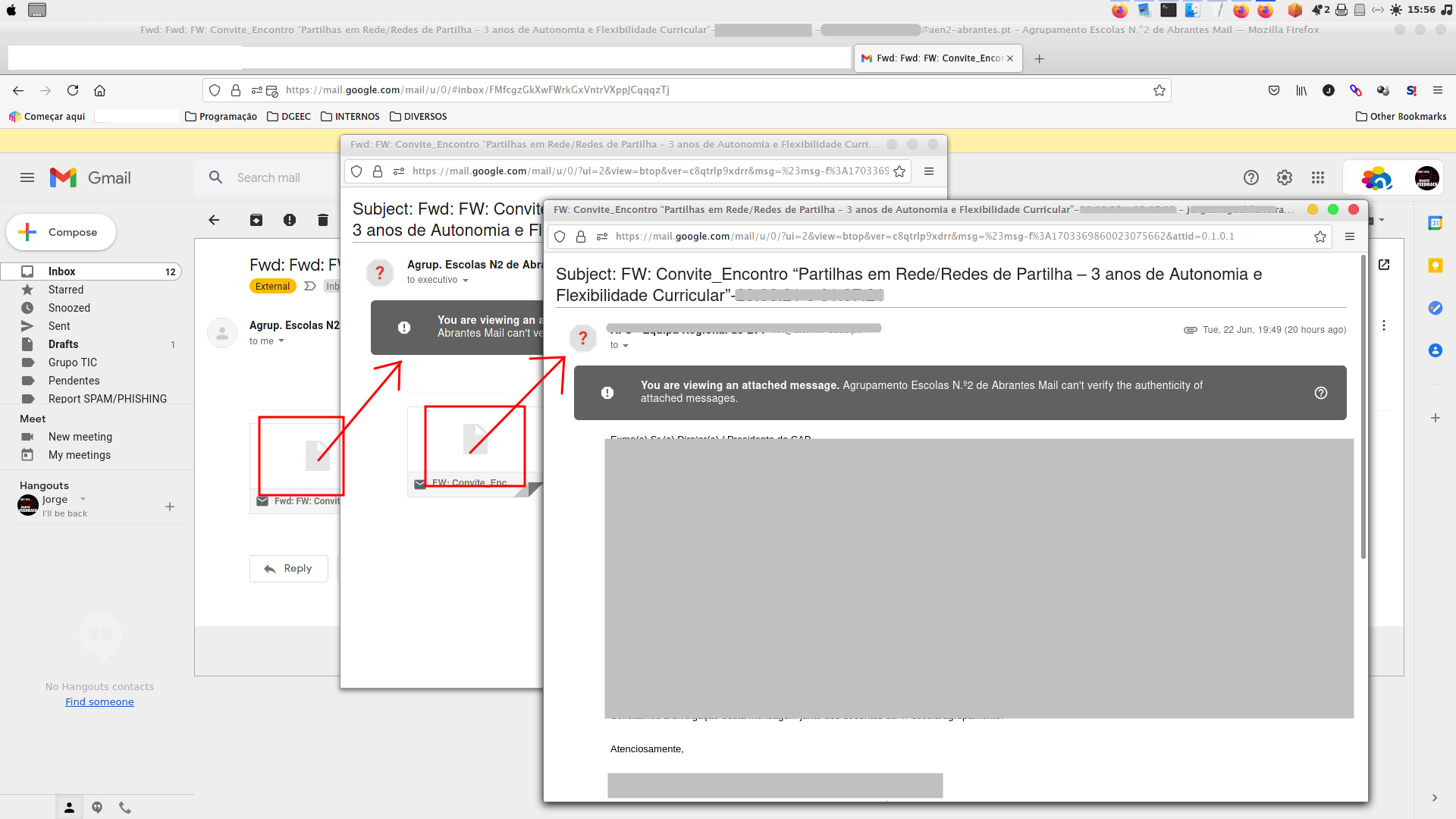1456x819 pixels.
Task: Click the Search mail field
Action: (268, 177)
